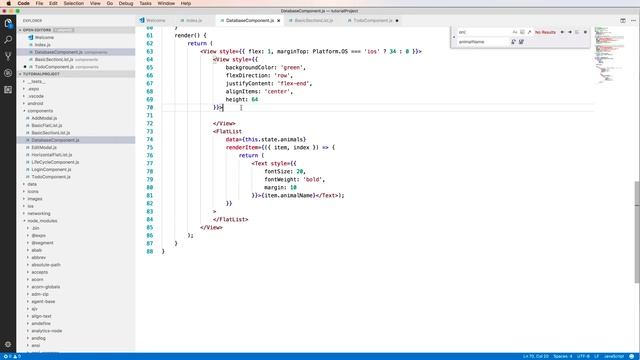This screenshot has height=360, width=640.
Task: Click the feedback smiley in status bar
Action: click(632, 356)
